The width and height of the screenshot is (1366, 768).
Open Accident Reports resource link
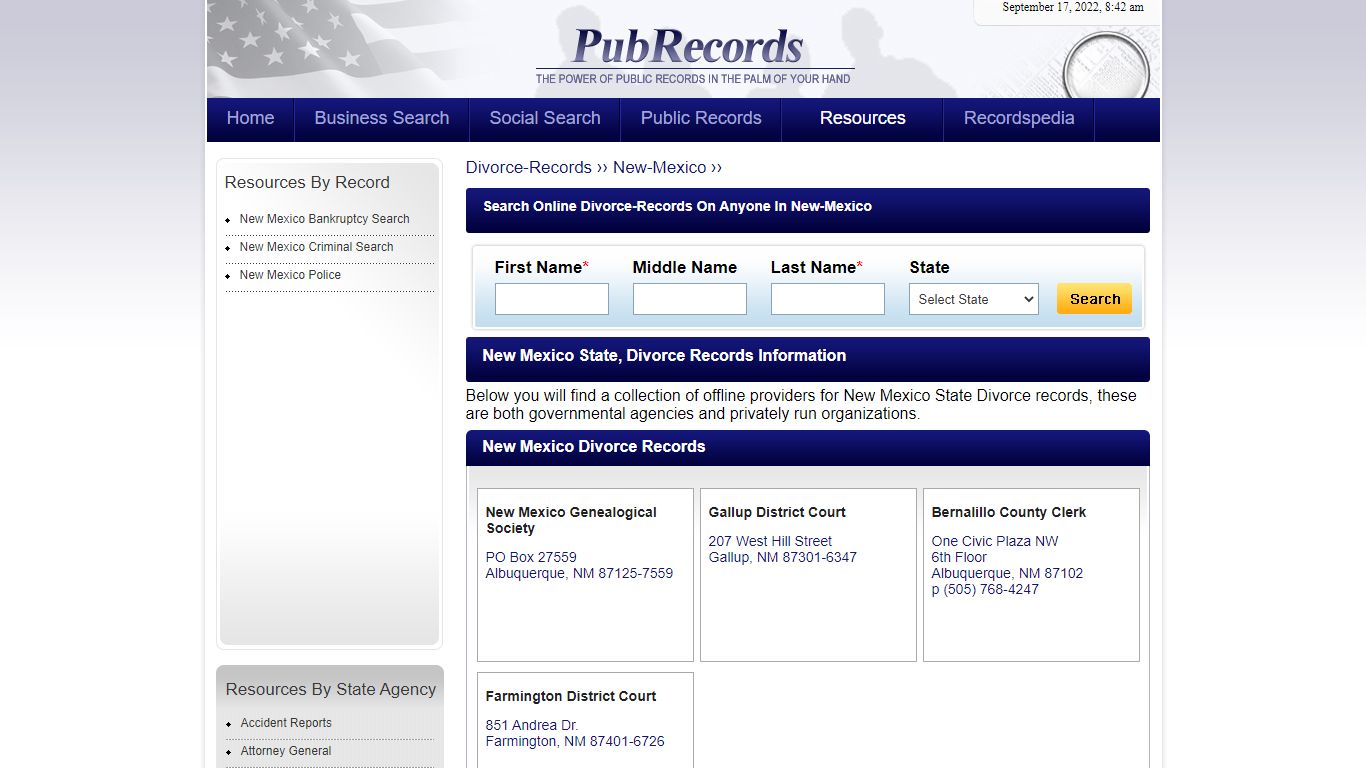point(286,723)
